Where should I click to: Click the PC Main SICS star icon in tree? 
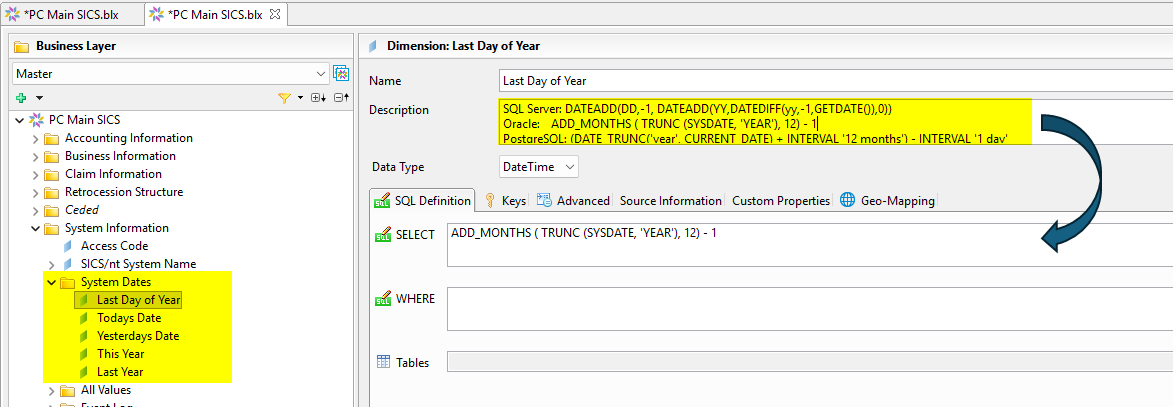[36, 120]
